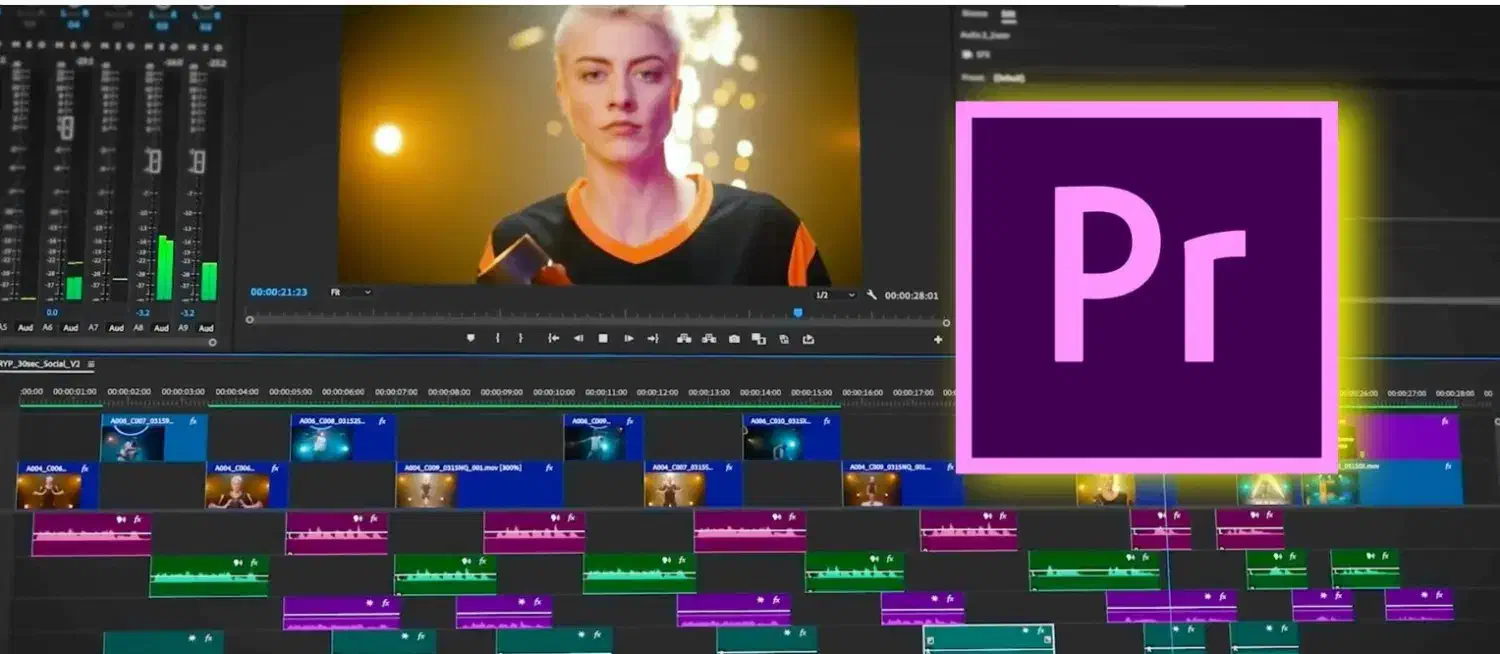Select the A004_C009_0315NQ_001.mov [300%] clip

(478, 485)
